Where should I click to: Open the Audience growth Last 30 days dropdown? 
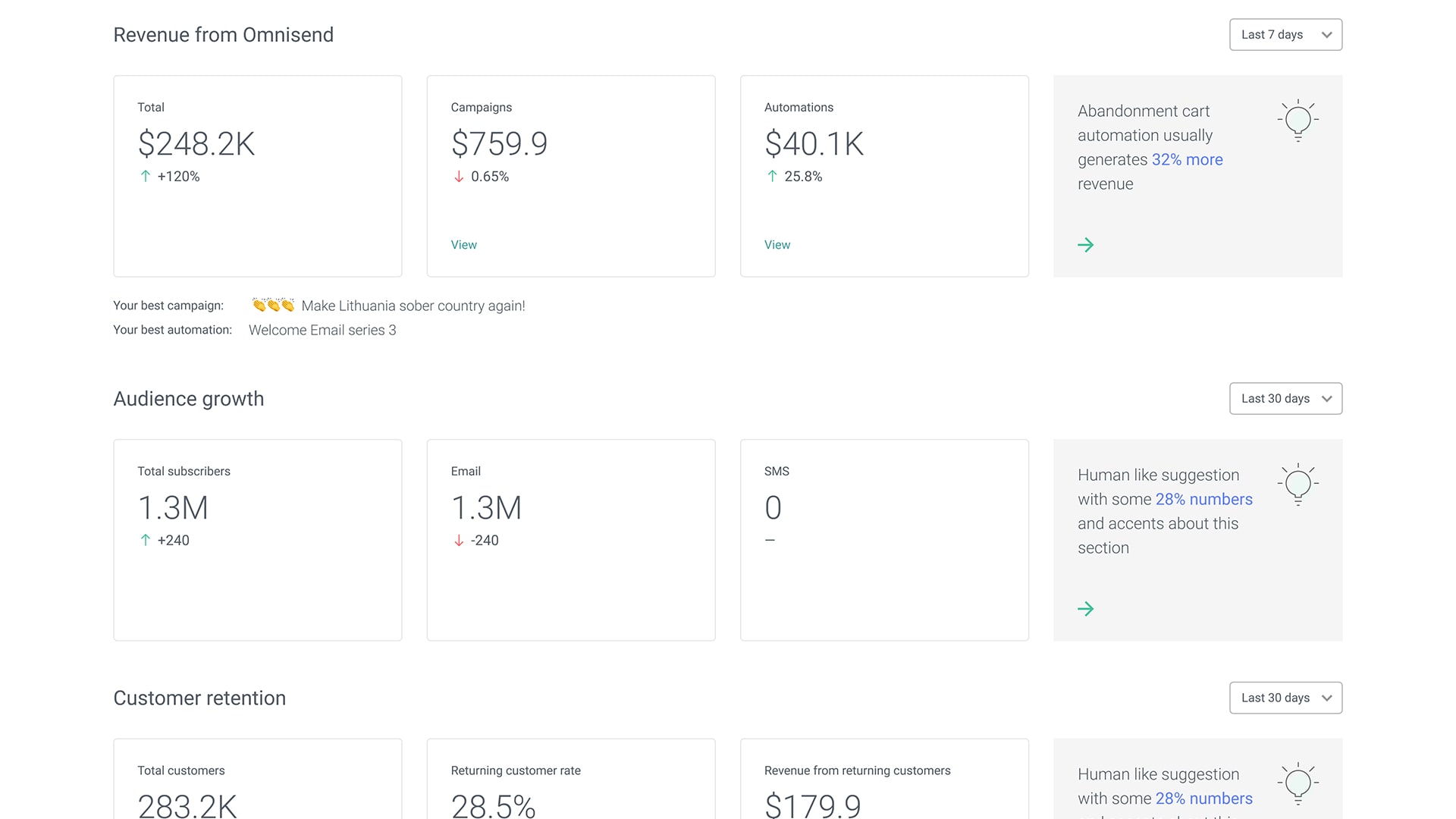point(1285,399)
